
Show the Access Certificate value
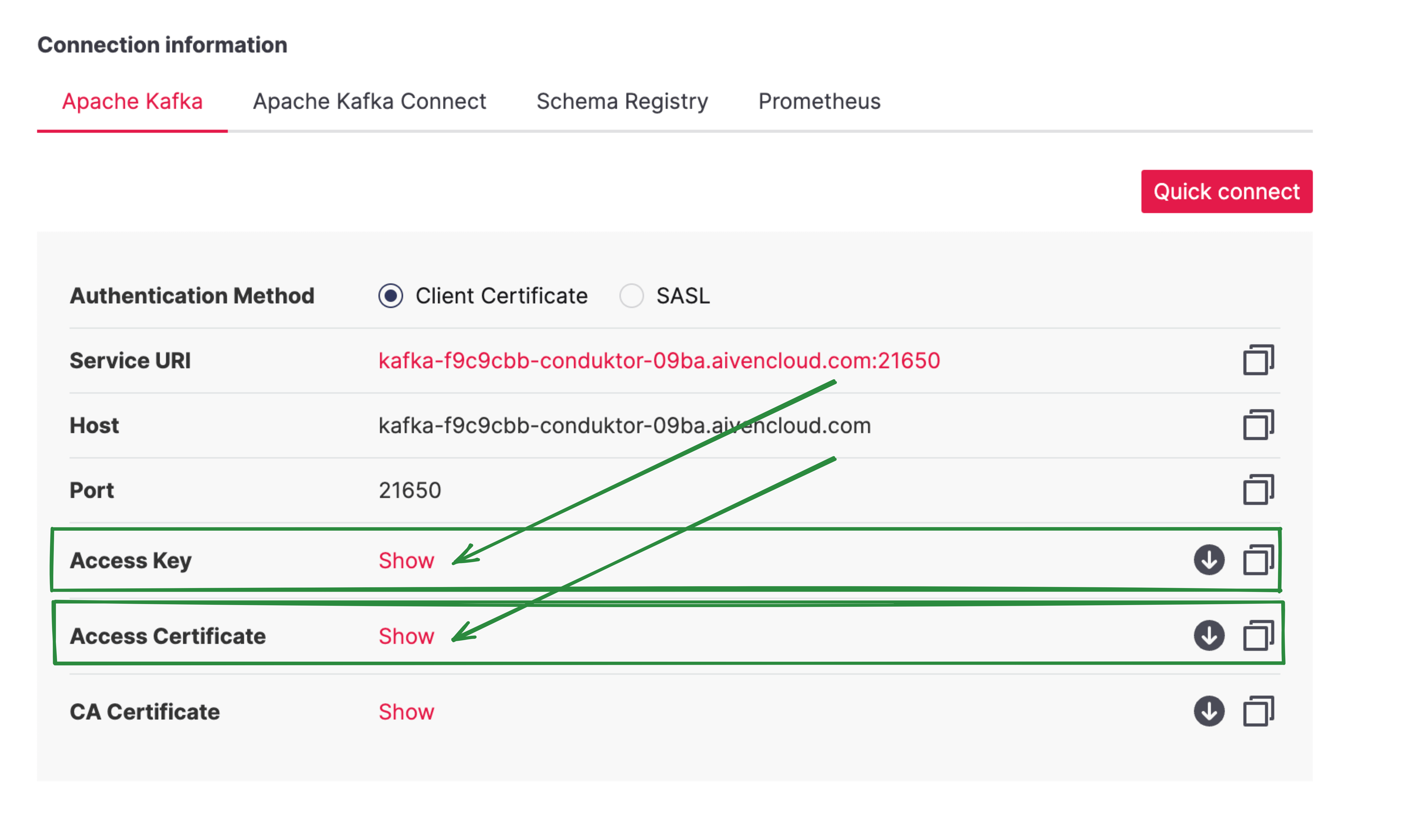point(406,636)
